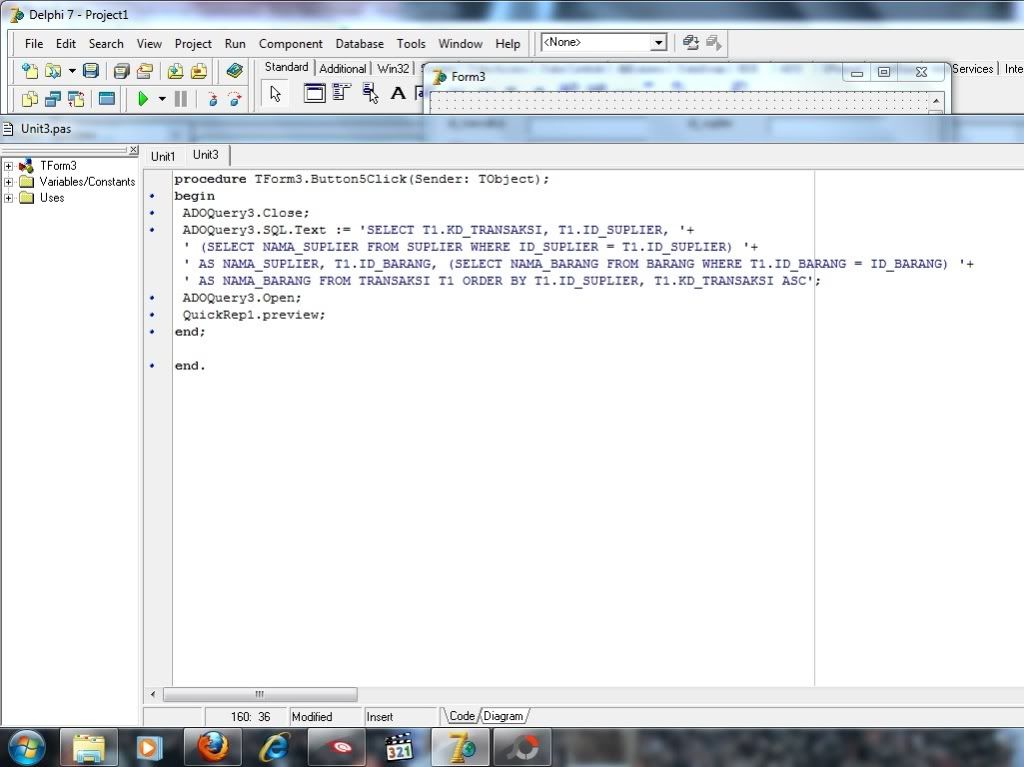Click the Trace Into debug icon
The height and width of the screenshot is (767, 1024).
(211, 98)
